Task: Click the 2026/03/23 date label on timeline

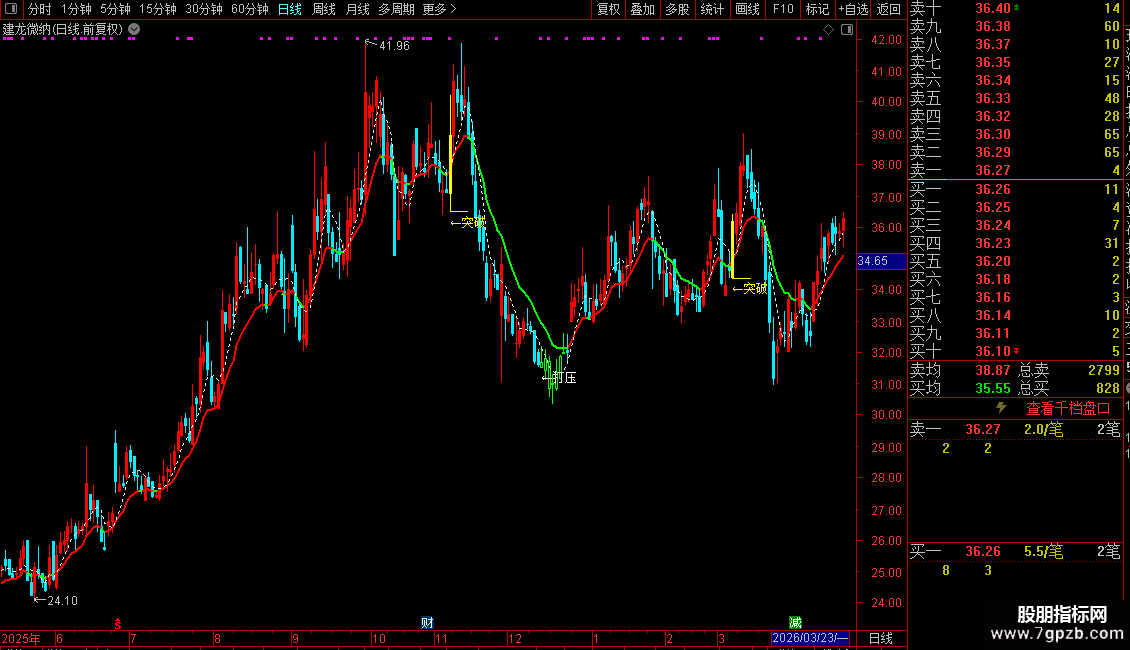Action: (810, 638)
